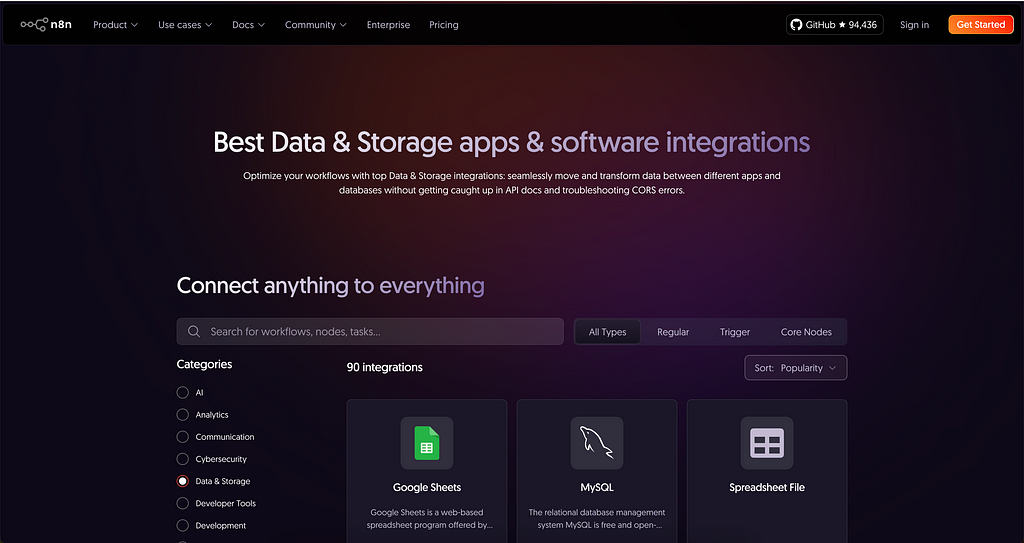Click the search magnifier icon
This screenshot has width=1024, height=543.
(194, 331)
